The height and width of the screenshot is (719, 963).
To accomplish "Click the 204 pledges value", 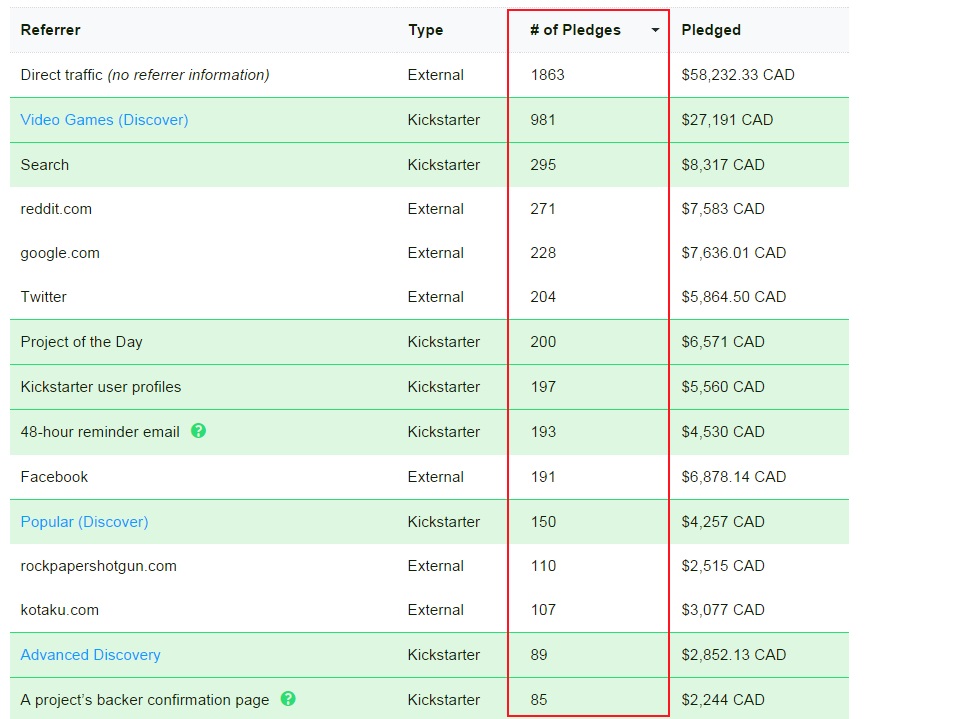I will pyautogui.click(x=543, y=297).
